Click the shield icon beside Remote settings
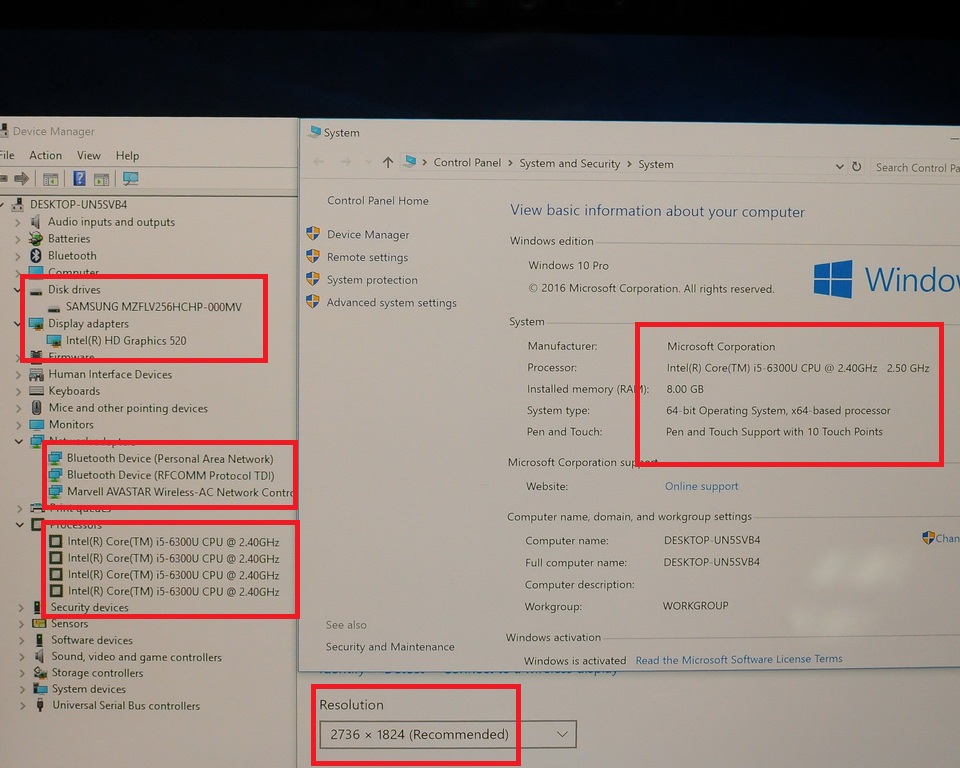 click(313, 256)
